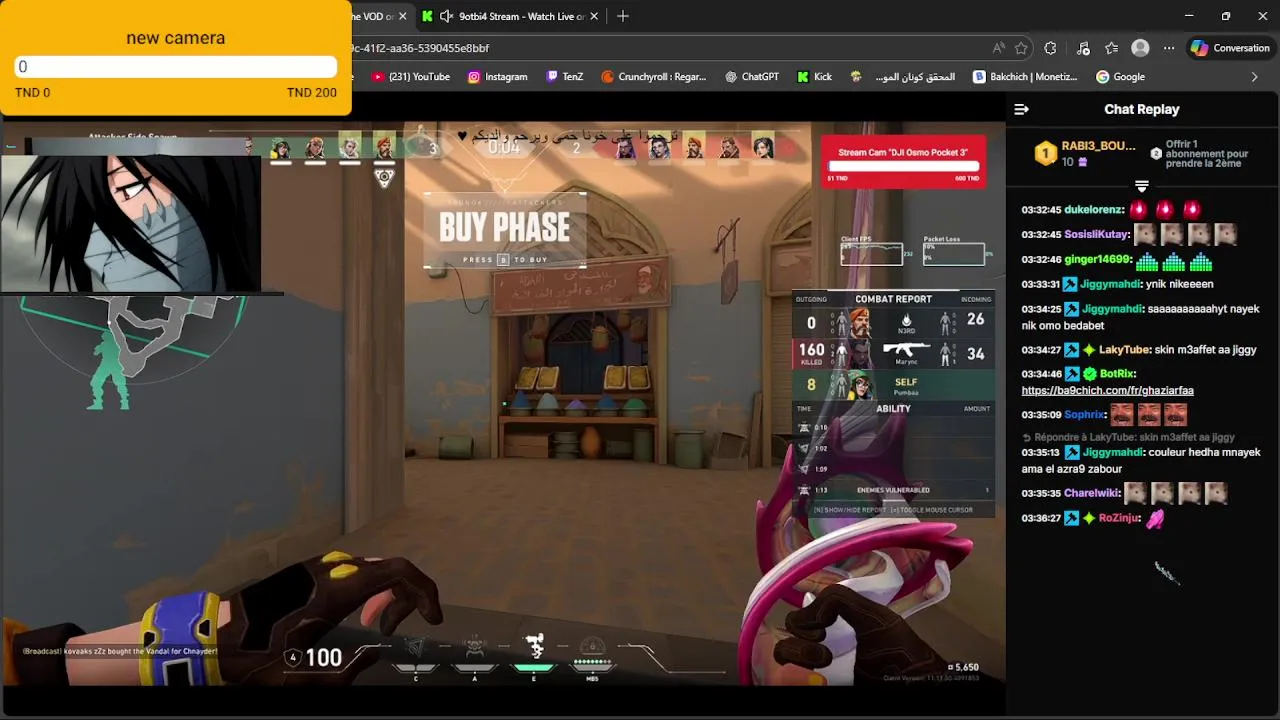Click top gifter RABI3_BOU... name
The image size is (1280, 720).
pos(1098,146)
